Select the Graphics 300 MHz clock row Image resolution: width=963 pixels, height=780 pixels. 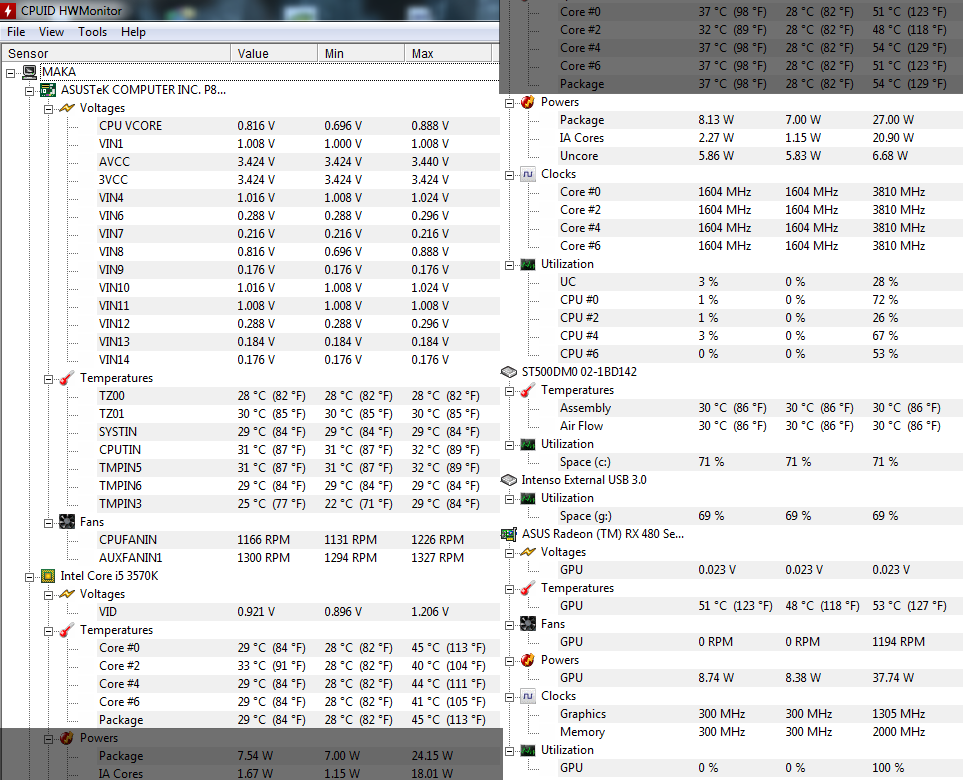pos(760,714)
